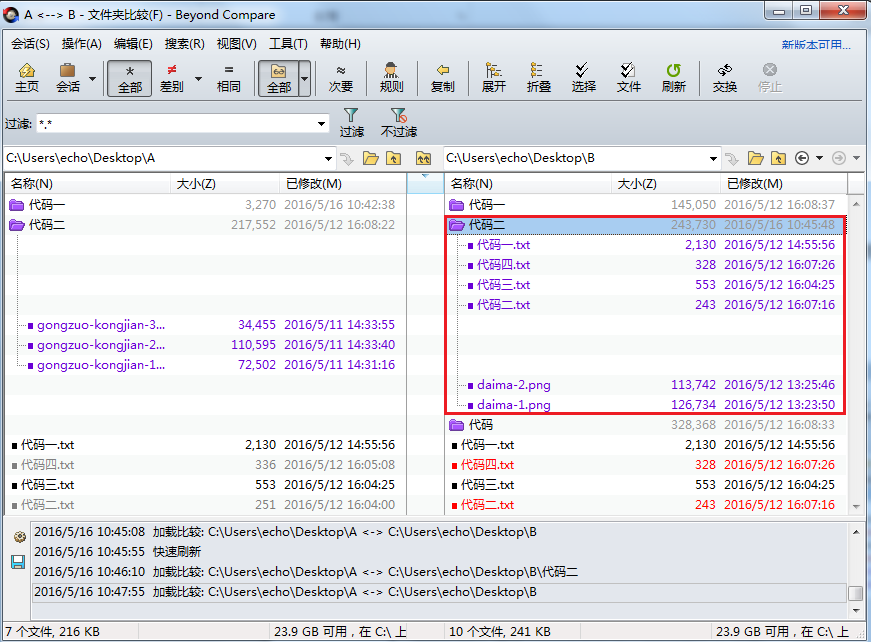Toggle the 差别 (Differences) display filter
Image resolution: width=871 pixels, height=642 pixels.
point(172,77)
